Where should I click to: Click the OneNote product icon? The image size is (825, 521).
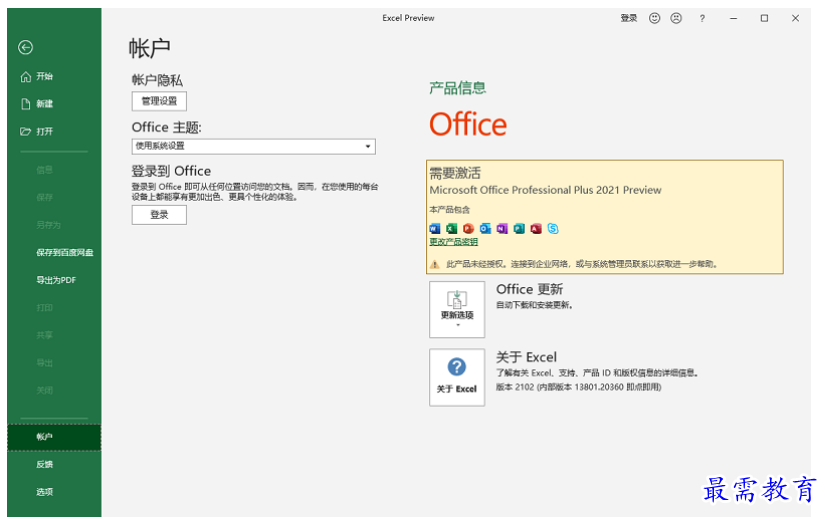(502, 228)
